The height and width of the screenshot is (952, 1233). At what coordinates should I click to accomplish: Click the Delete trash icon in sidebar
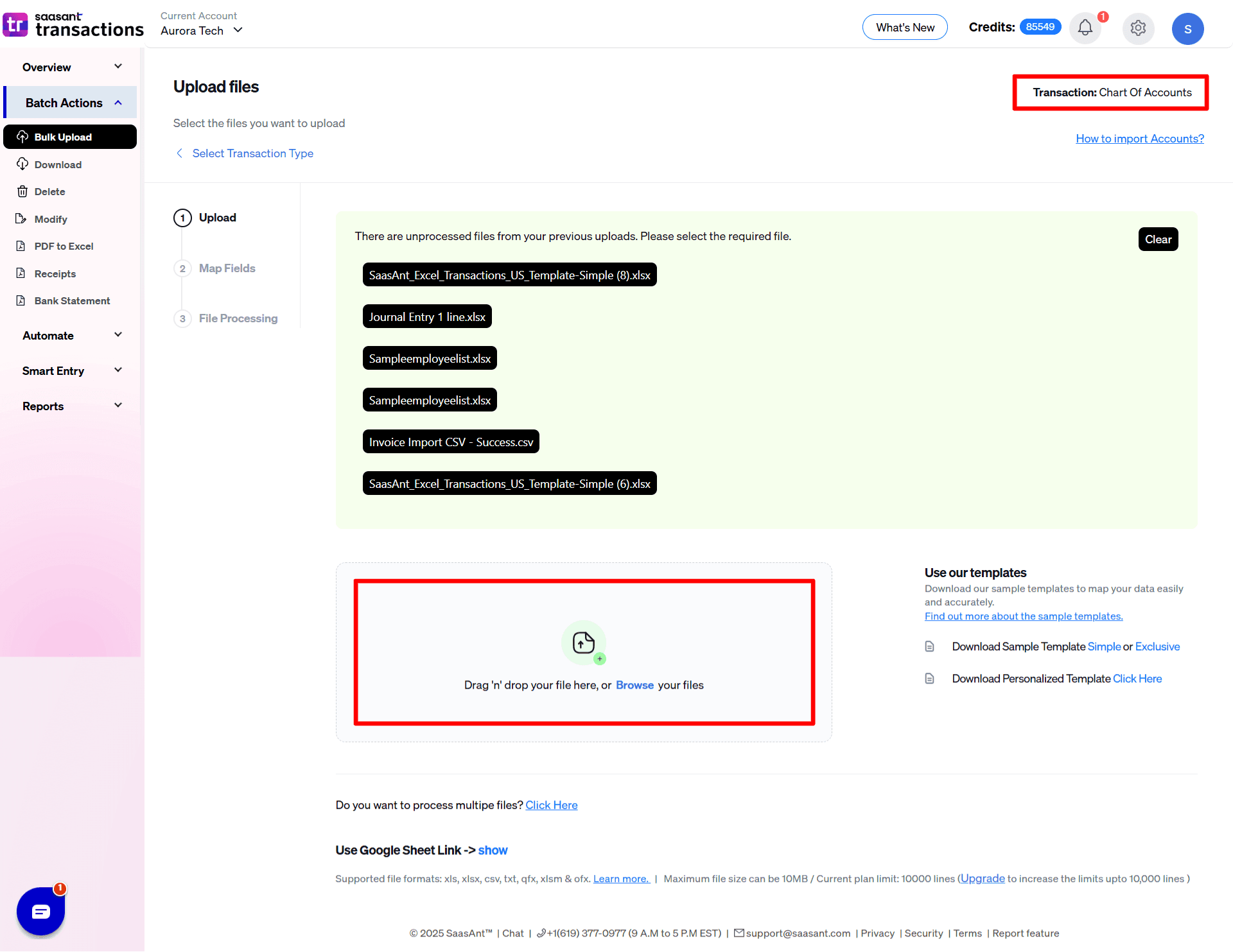(x=22, y=191)
